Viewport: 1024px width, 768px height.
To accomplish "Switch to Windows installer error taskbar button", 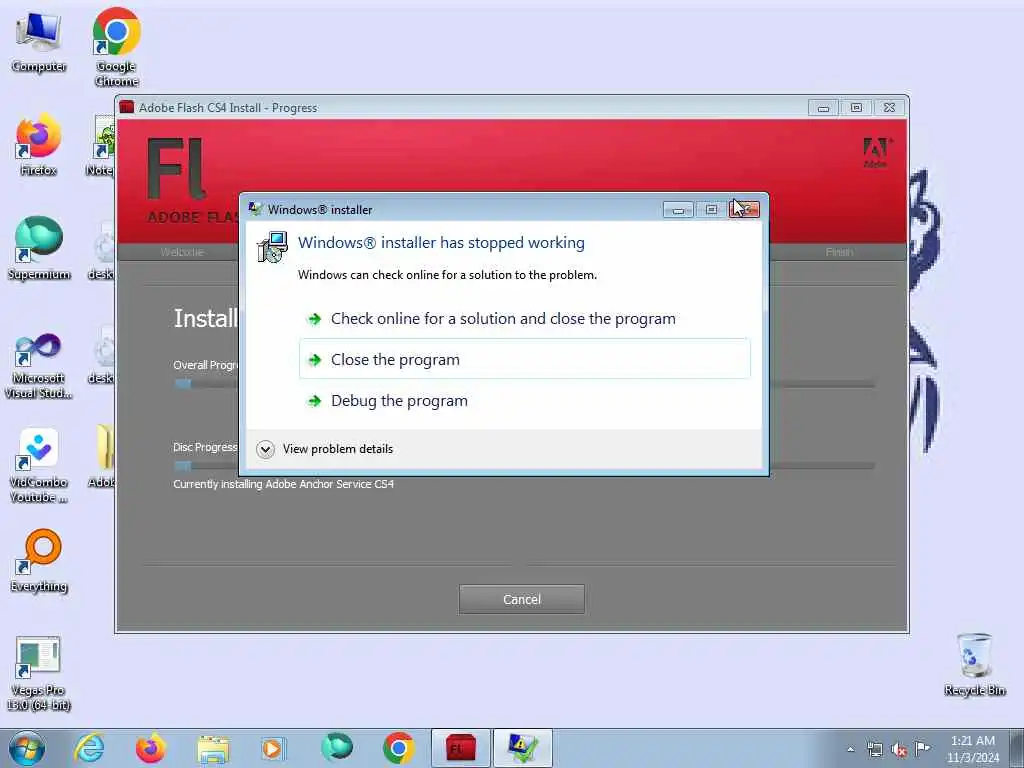I will click(x=522, y=748).
